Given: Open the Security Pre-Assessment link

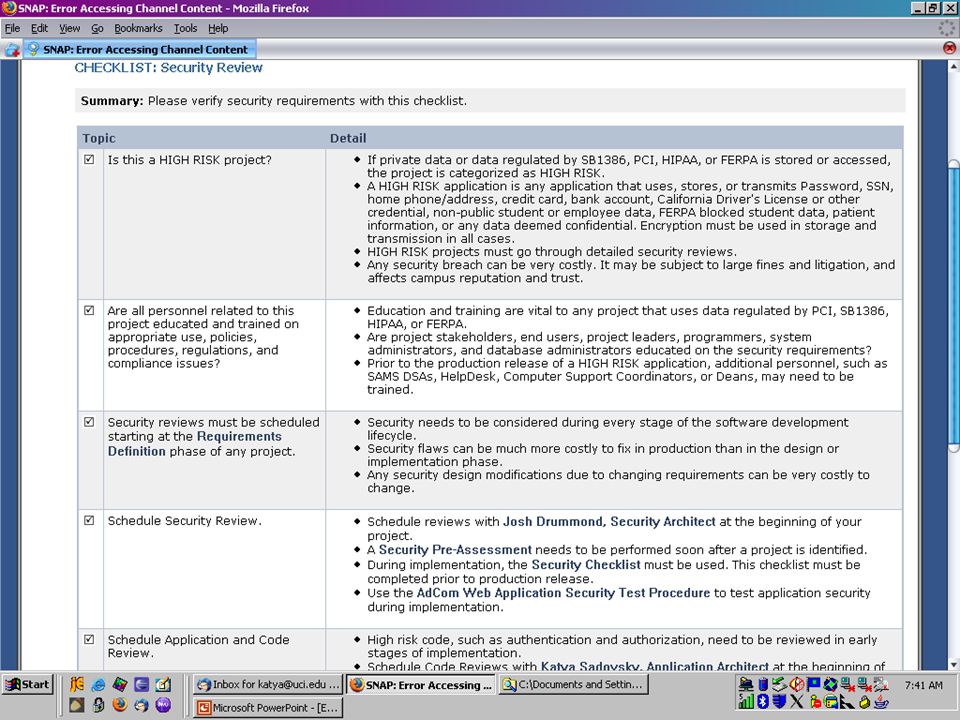Looking at the screenshot, I should [x=456, y=550].
